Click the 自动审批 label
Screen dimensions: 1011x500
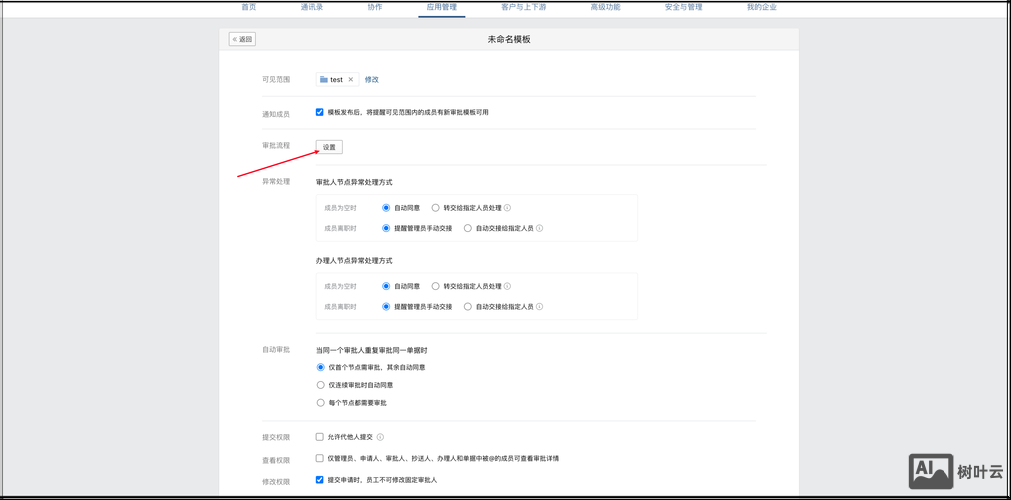click(276, 349)
